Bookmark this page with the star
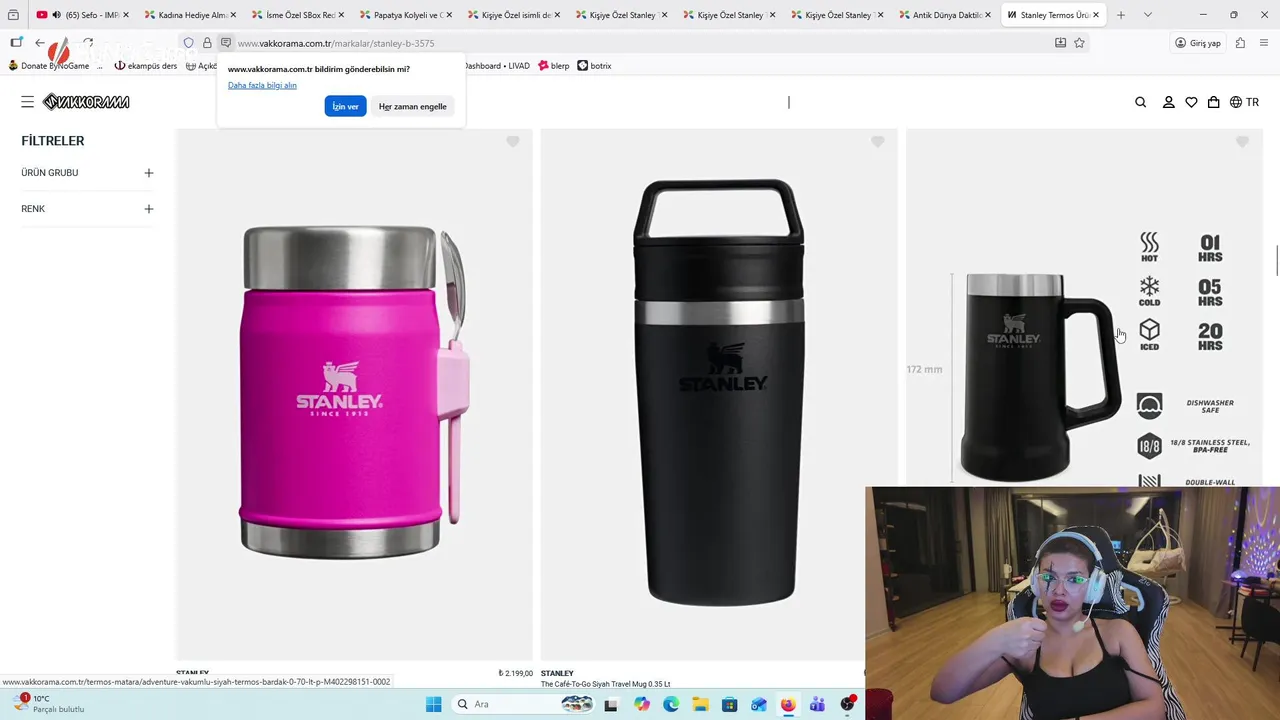Viewport: 1280px width, 720px height. coord(1079,43)
